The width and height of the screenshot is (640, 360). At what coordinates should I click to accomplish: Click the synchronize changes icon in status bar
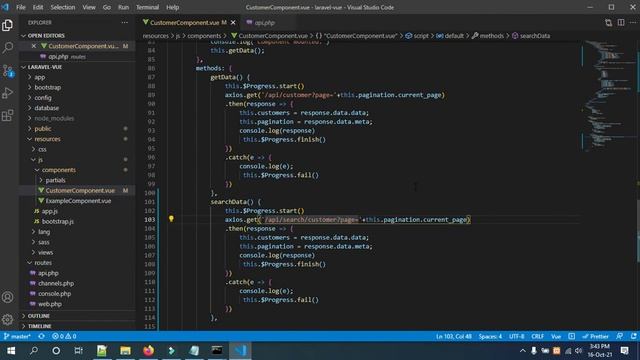tap(41, 336)
